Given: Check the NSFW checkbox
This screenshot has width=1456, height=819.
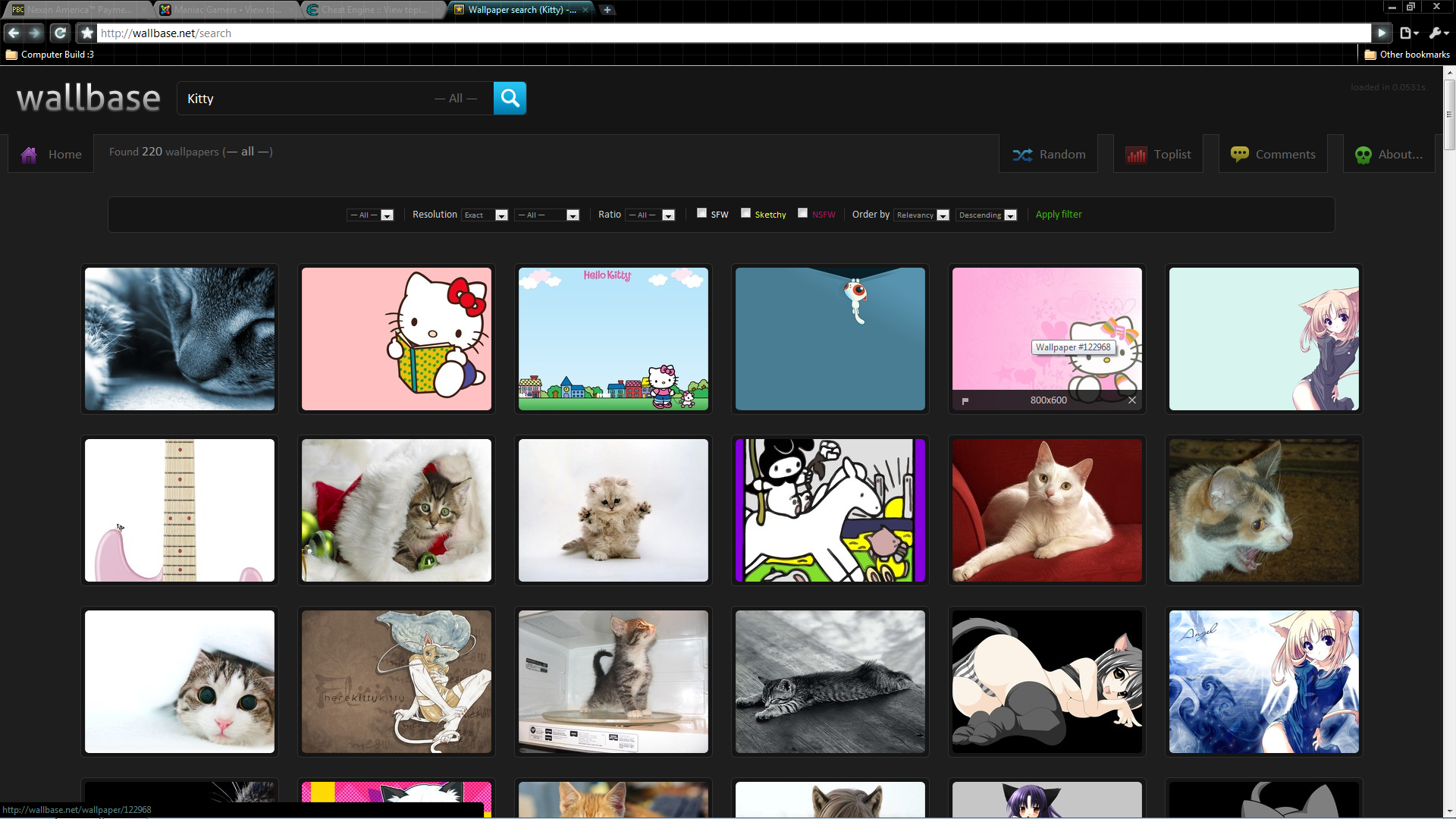Looking at the screenshot, I should point(802,213).
